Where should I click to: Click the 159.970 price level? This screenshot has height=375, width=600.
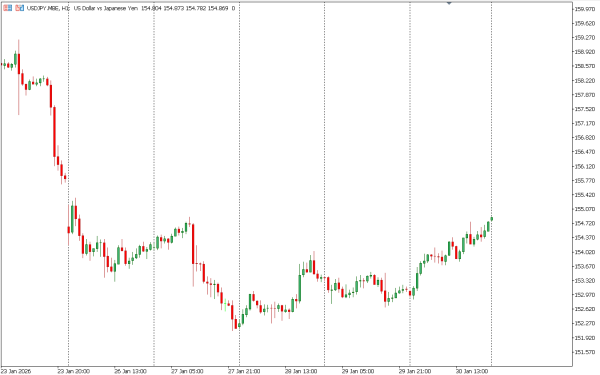585,9
